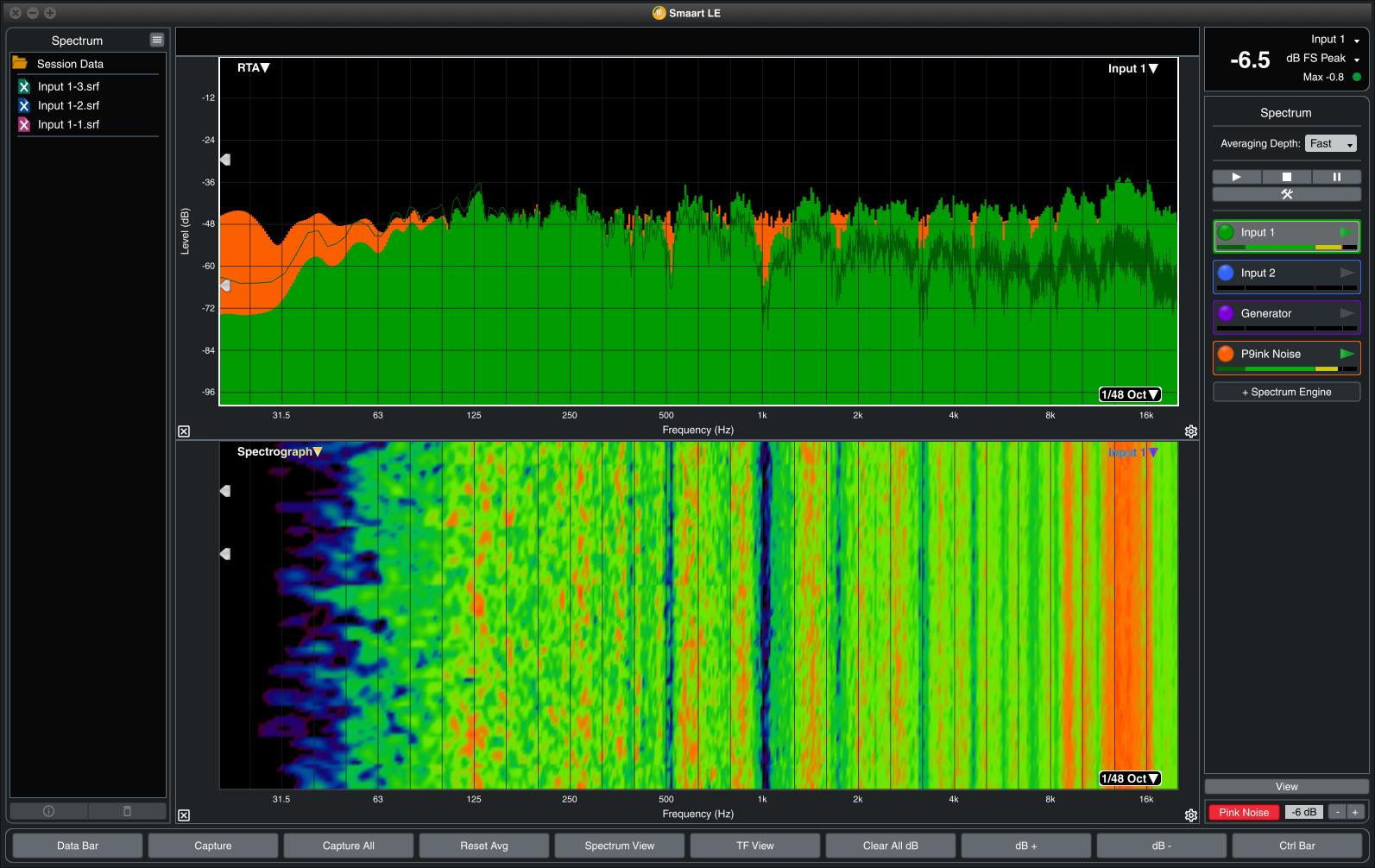Select the Input 1-1.srf file name
Image resolution: width=1375 pixels, height=868 pixels.
click(x=68, y=124)
